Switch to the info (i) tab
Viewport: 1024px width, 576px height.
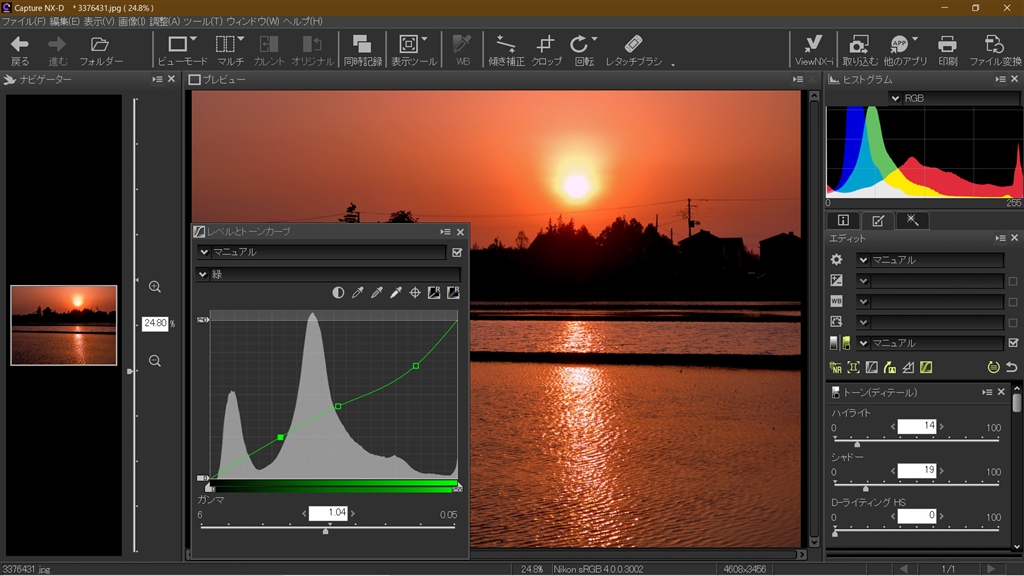[x=843, y=221]
